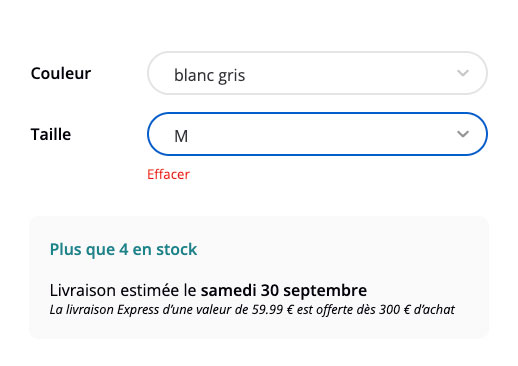Click the selected size value 'M'
Screen dimensions: 518x366
pyautogui.click(x=181, y=136)
